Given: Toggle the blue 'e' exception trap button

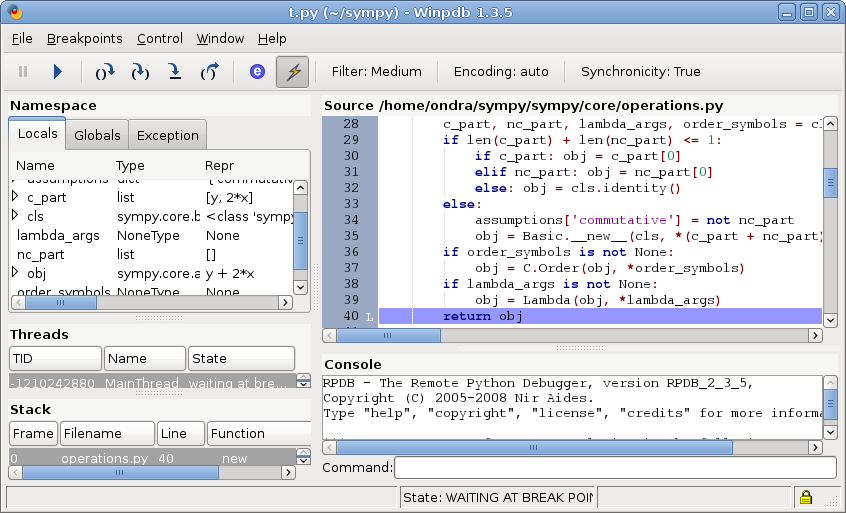Looking at the screenshot, I should tap(257, 72).
